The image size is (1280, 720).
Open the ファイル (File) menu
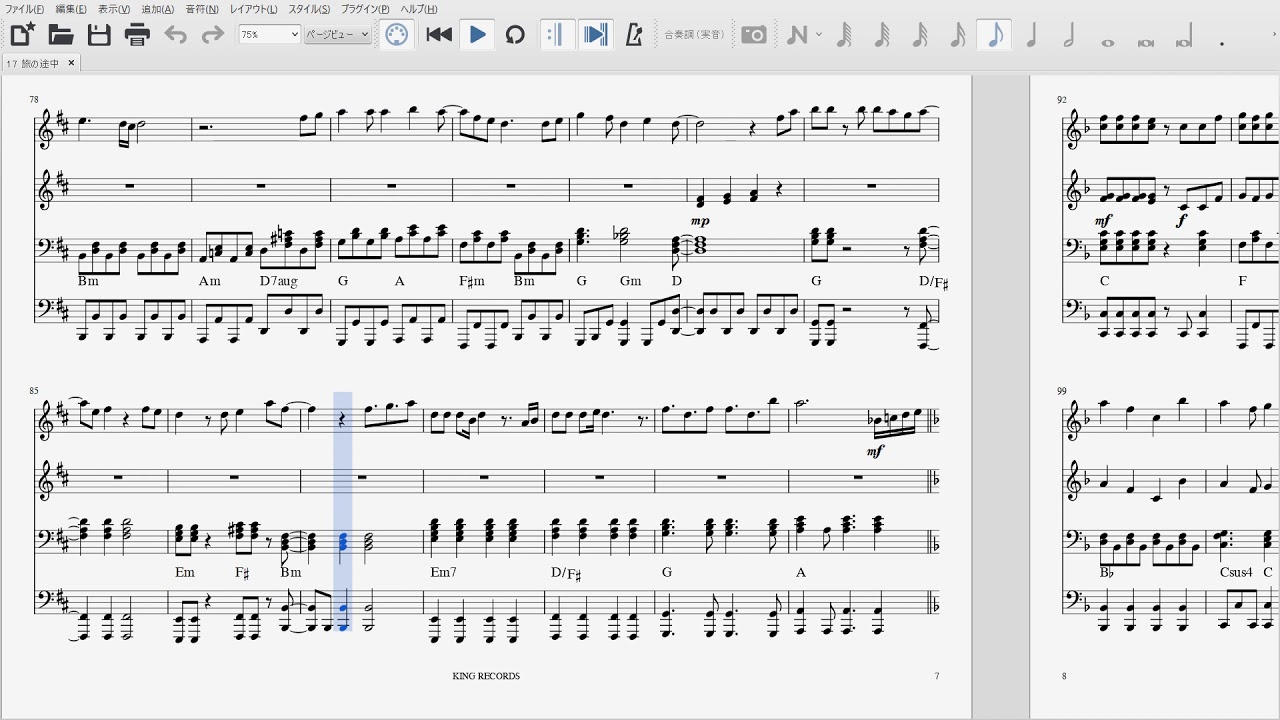coord(24,9)
